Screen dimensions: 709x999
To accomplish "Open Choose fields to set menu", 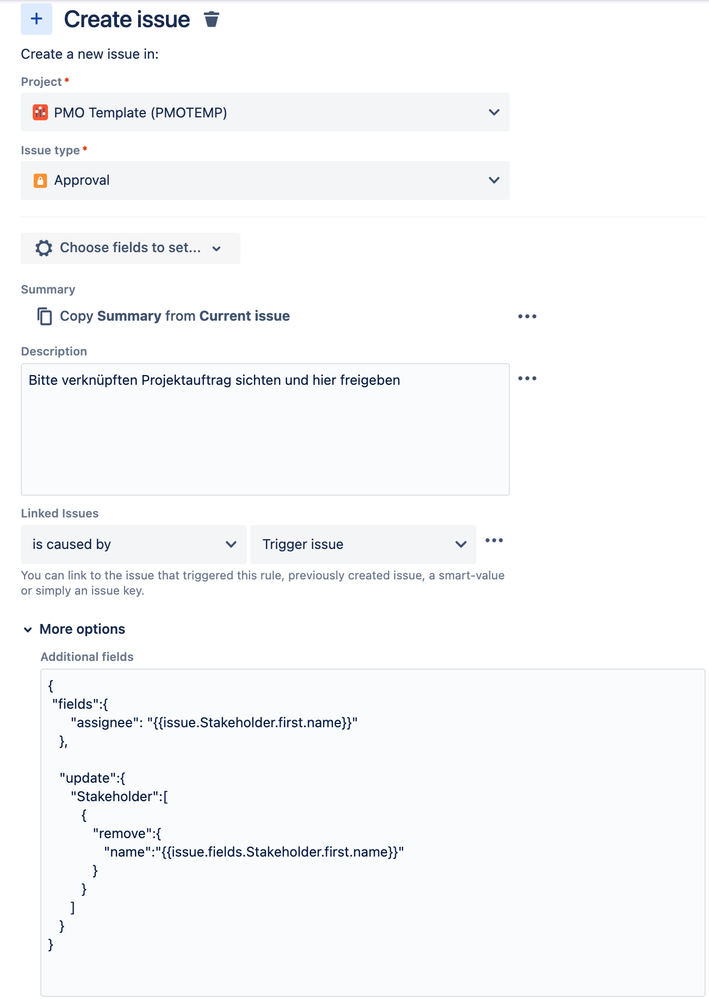I will (x=131, y=248).
